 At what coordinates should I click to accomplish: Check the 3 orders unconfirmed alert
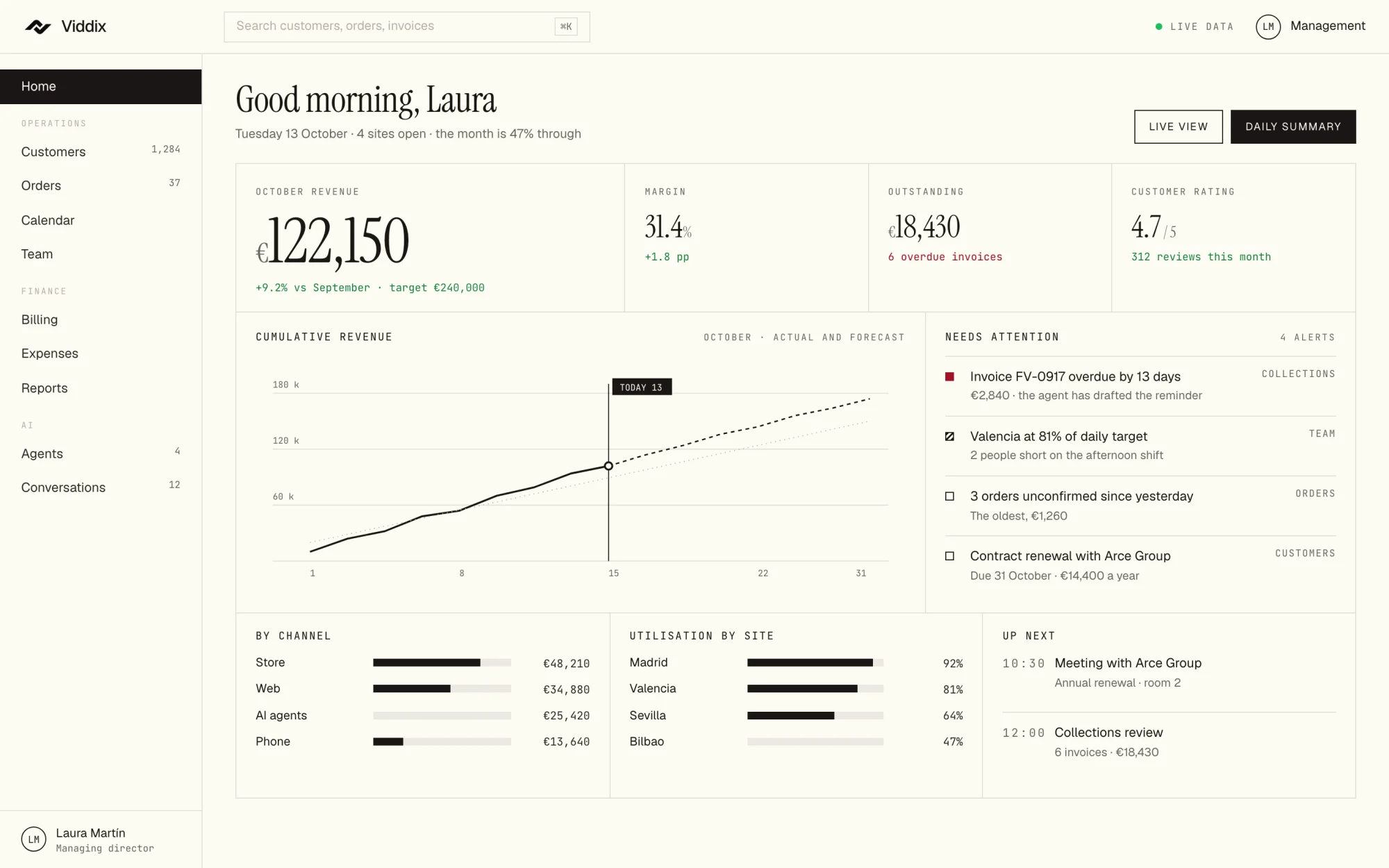(x=949, y=496)
